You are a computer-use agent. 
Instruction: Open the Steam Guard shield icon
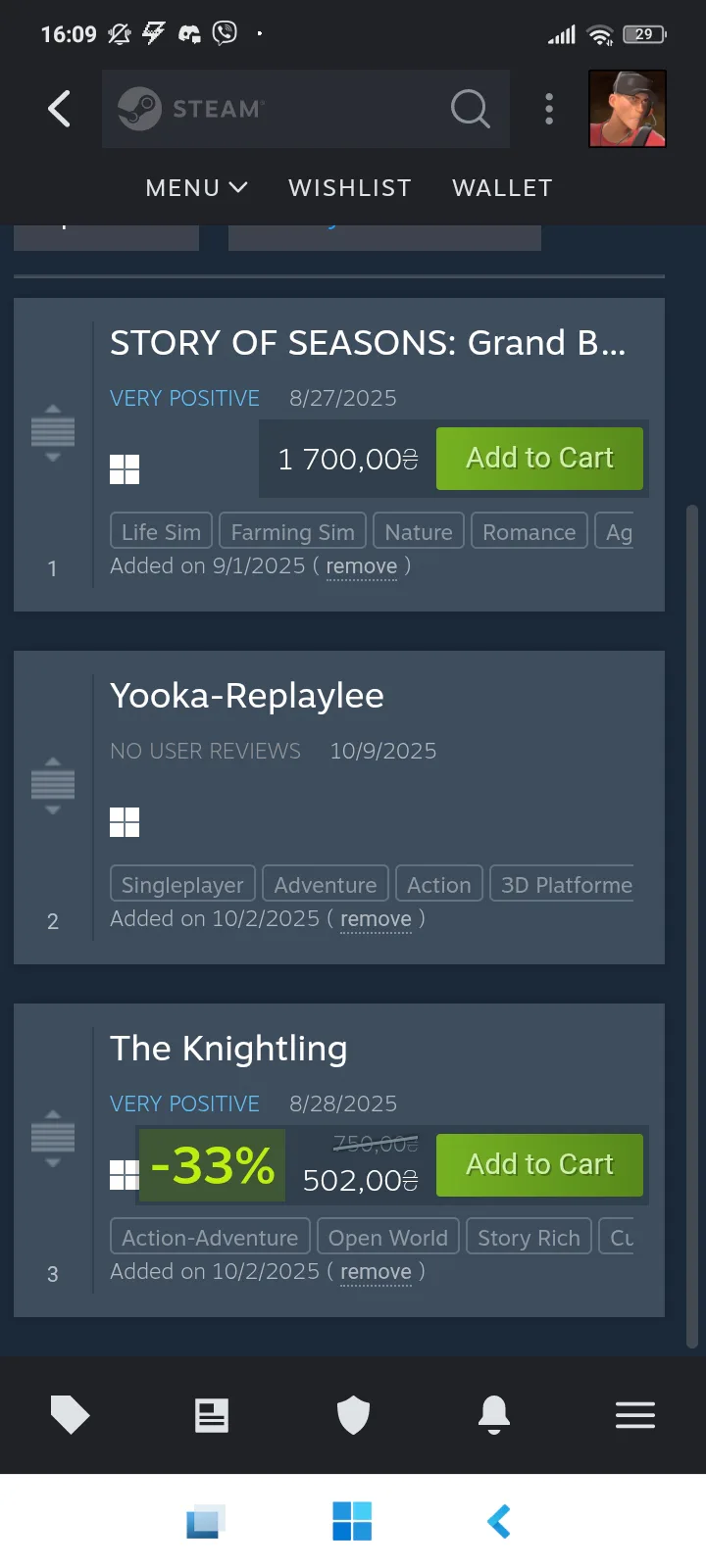click(353, 1415)
